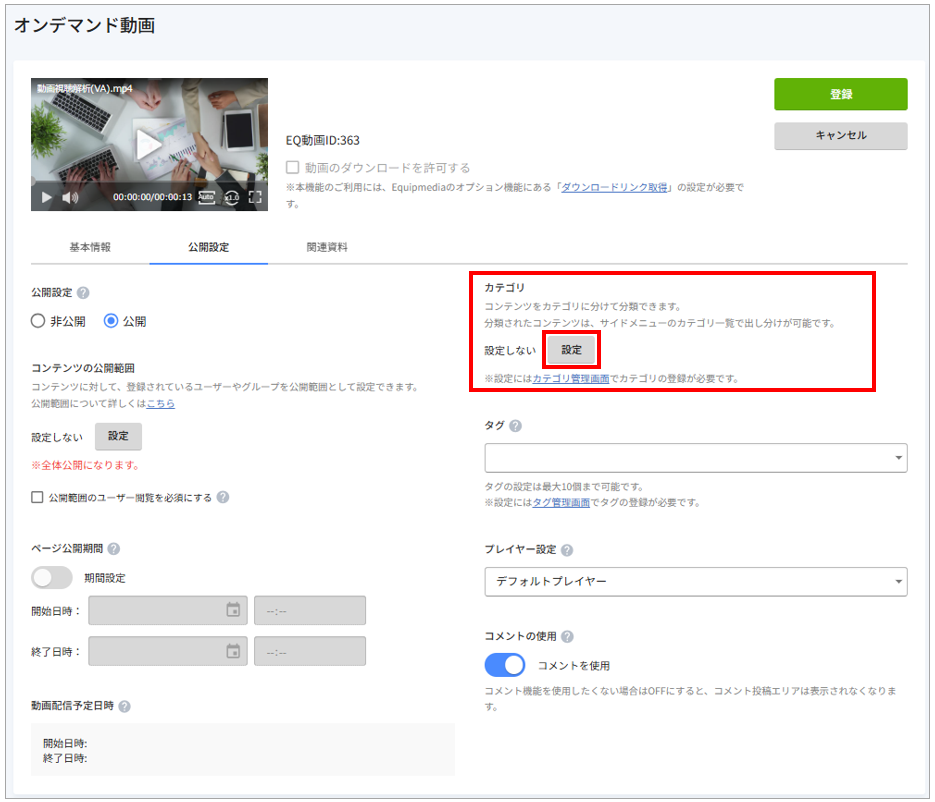Click 設定 button under カテゴリ

point(571,350)
